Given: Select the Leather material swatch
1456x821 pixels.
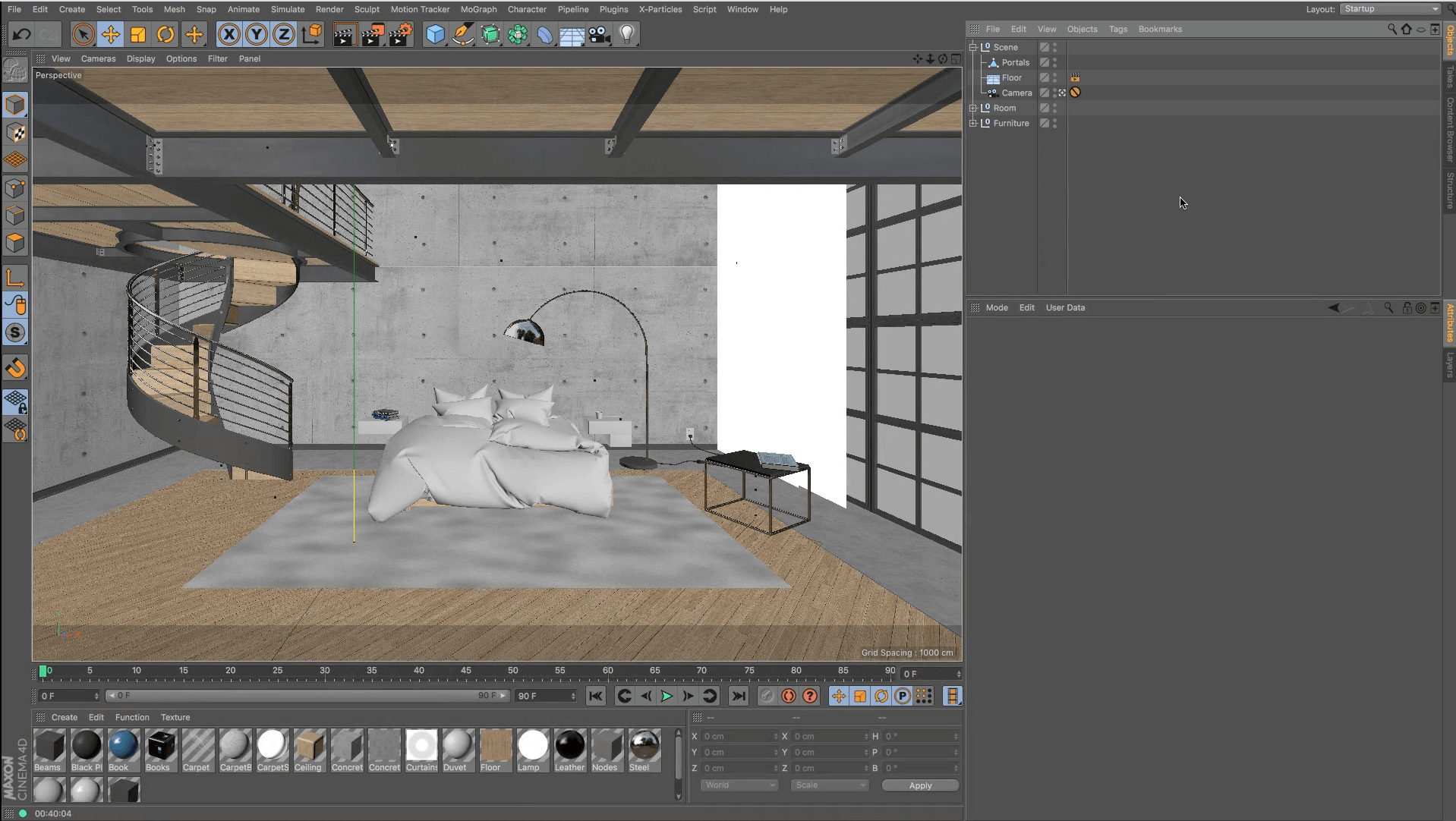Looking at the screenshot, I should (569, 746).
